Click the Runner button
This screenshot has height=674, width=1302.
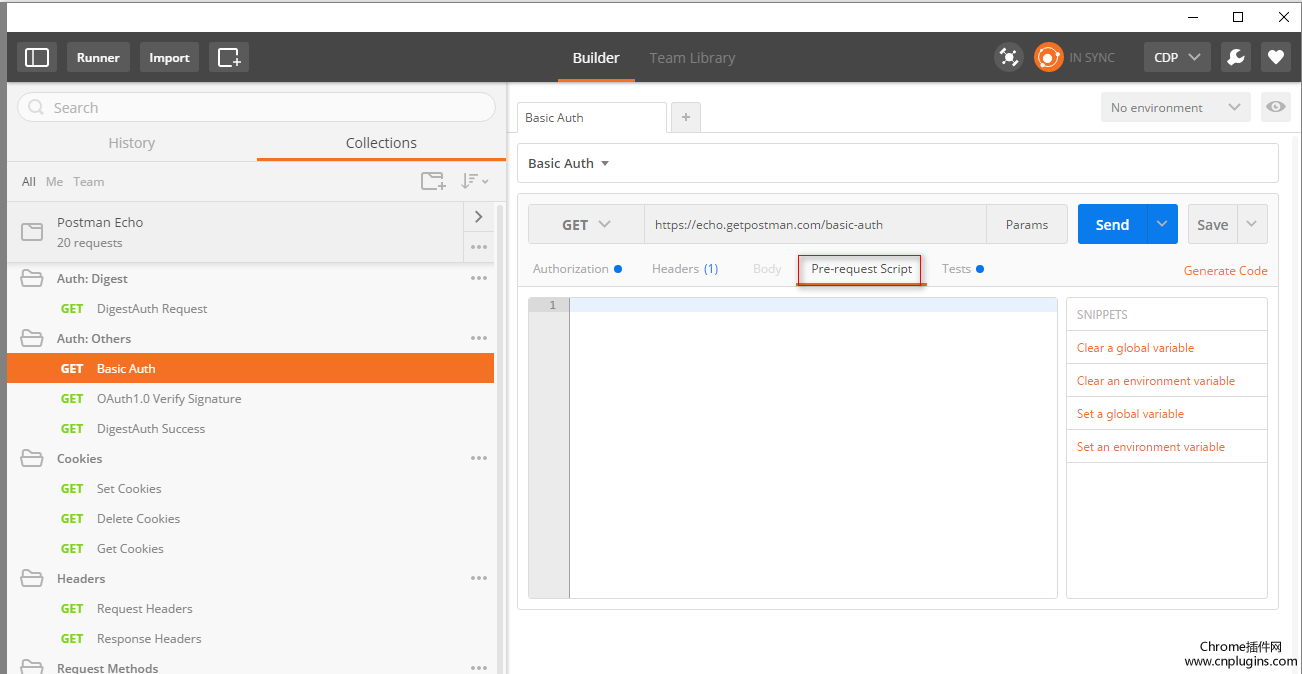pyautogui.click(x=98, y=57)
